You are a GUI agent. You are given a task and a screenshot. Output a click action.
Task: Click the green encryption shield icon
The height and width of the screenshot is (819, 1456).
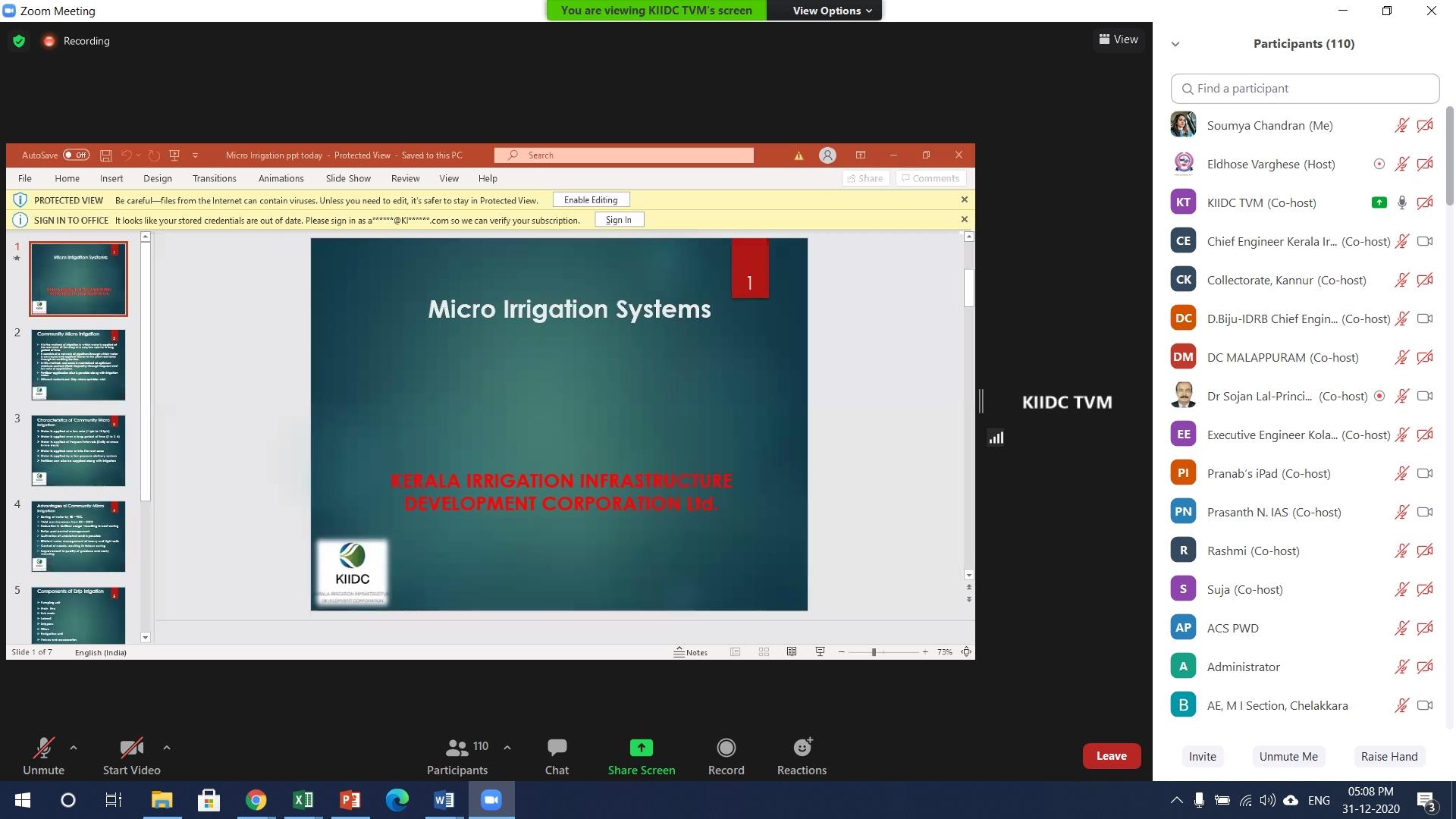(x=19, y=41)
